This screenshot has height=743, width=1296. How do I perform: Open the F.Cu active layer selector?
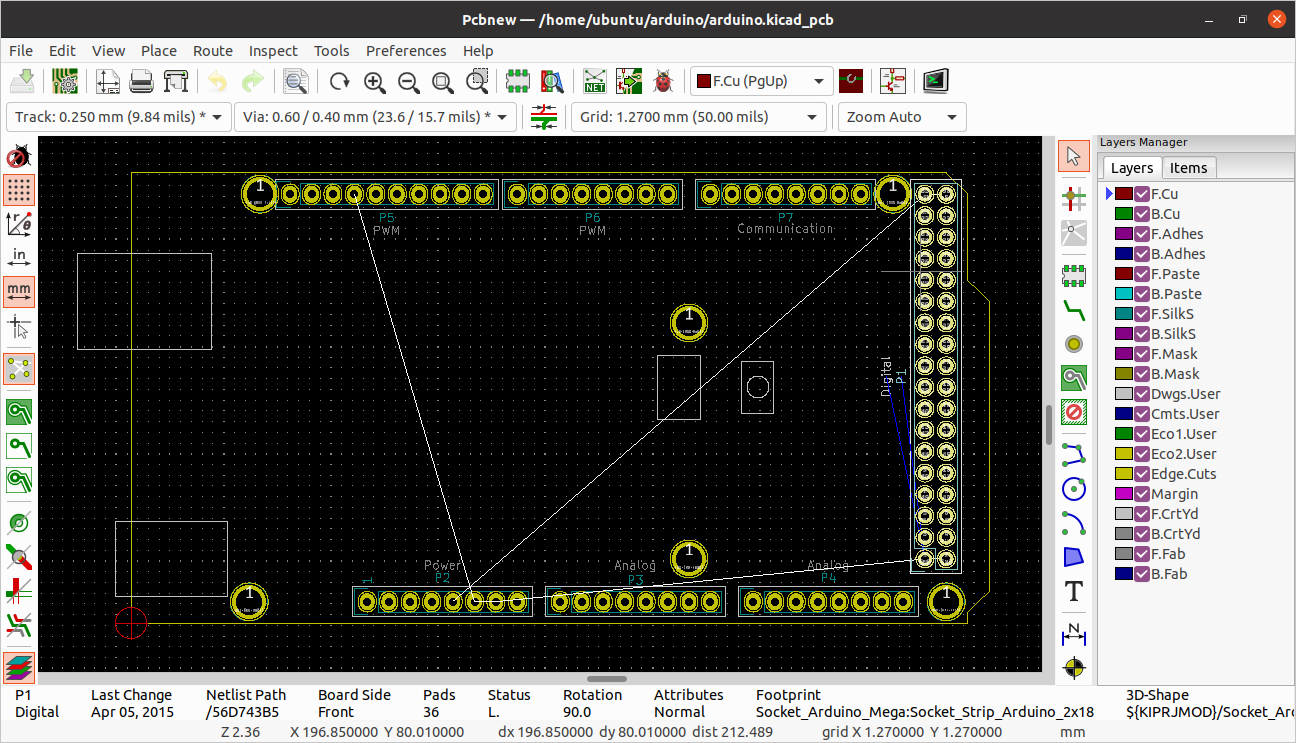coord(762,81)
